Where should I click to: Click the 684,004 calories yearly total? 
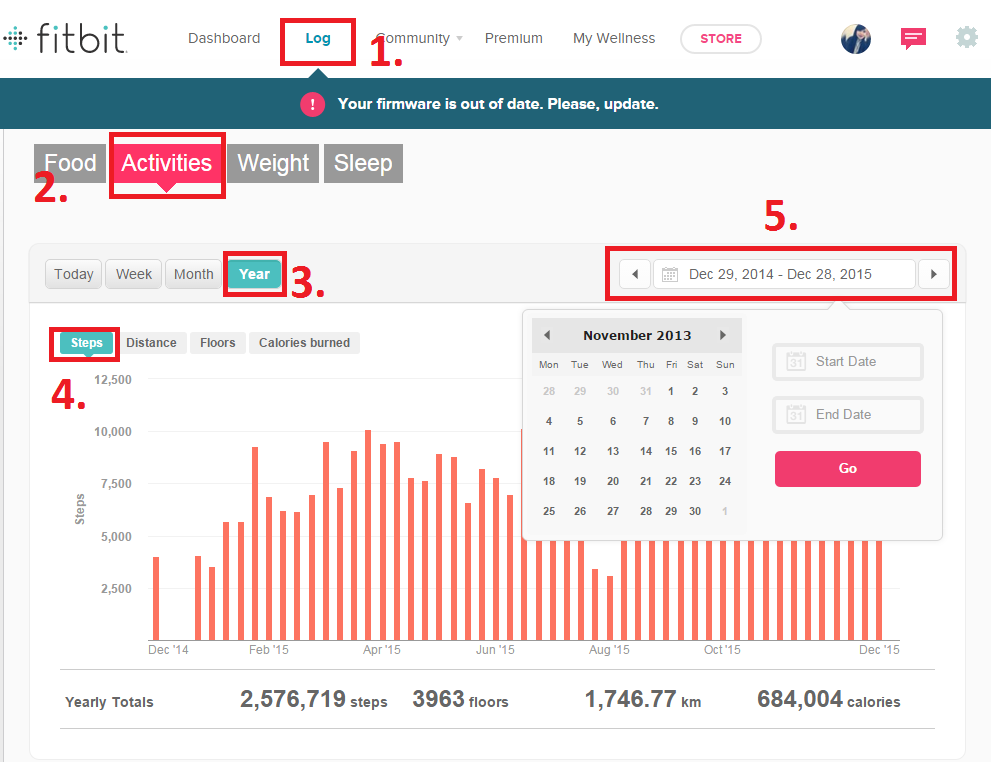829,699
